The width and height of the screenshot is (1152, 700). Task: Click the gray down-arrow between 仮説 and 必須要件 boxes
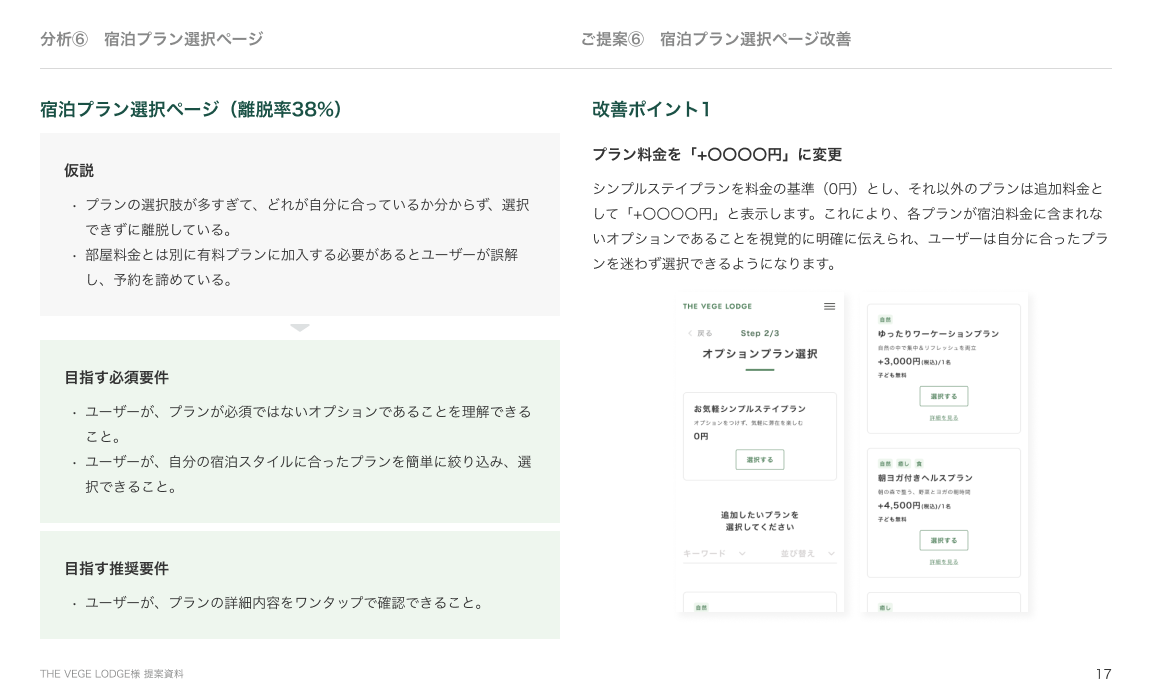coord(300,328)
